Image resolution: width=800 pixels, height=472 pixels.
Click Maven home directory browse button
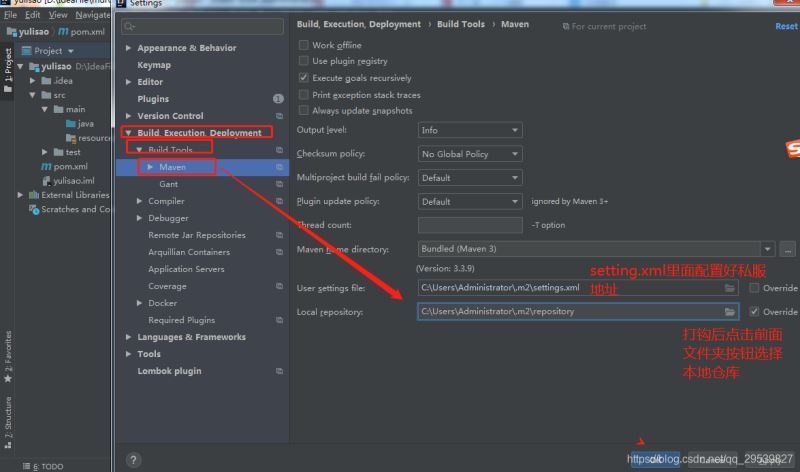pos(787,249)
